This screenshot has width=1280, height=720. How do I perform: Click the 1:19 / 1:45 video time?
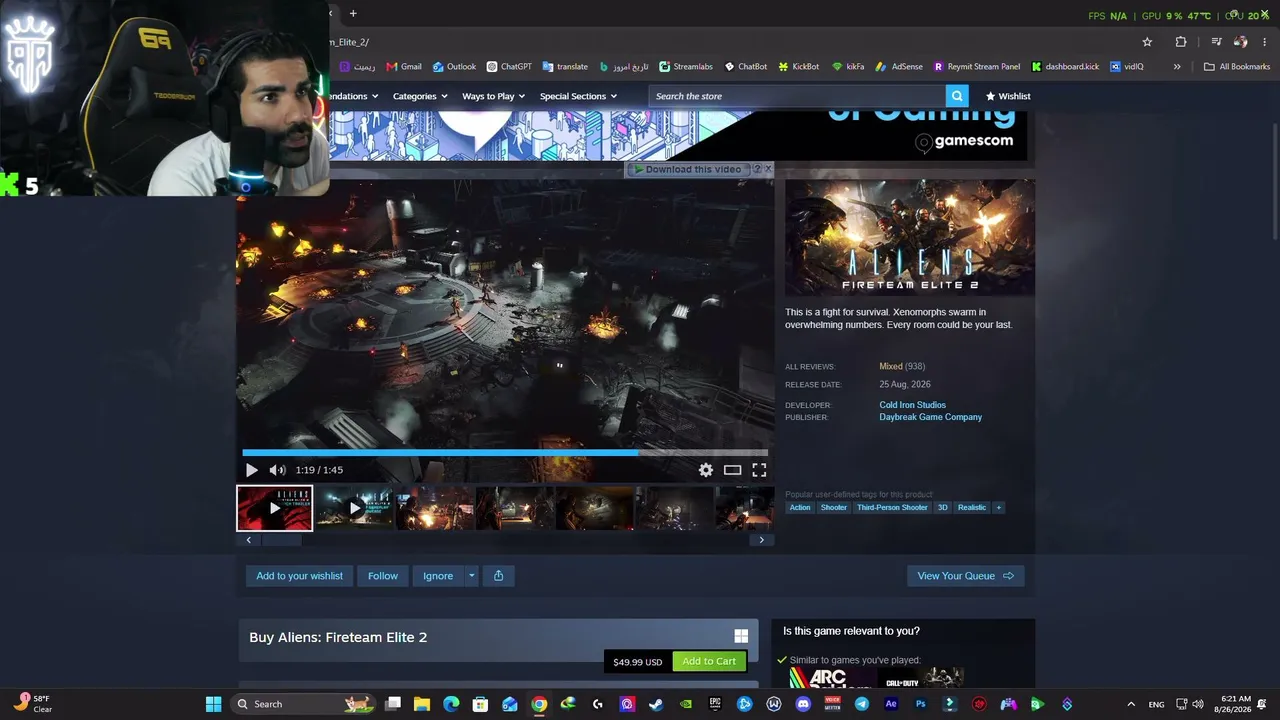point(319,470)
